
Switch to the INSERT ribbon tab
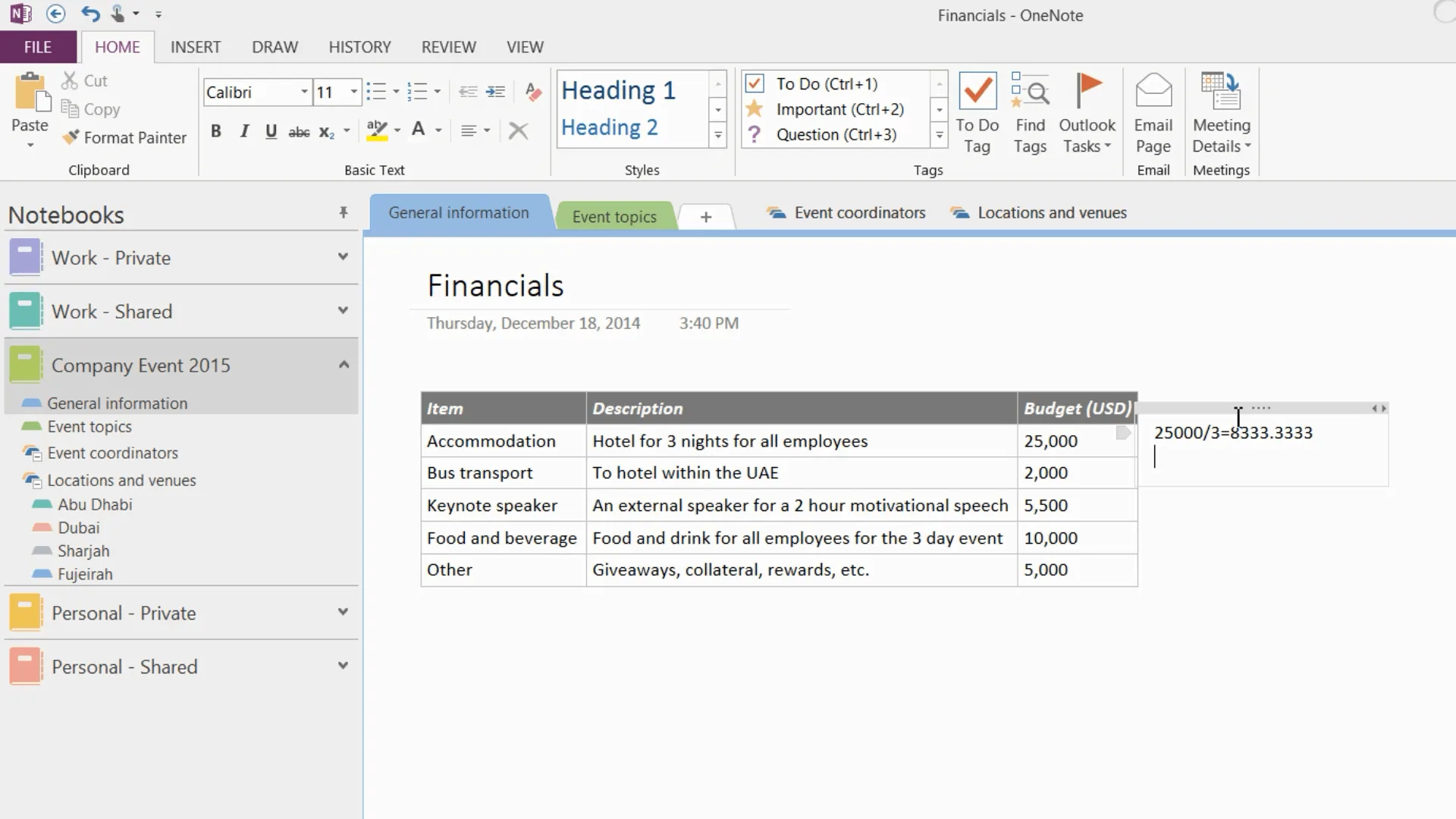(x=196, y=47)
